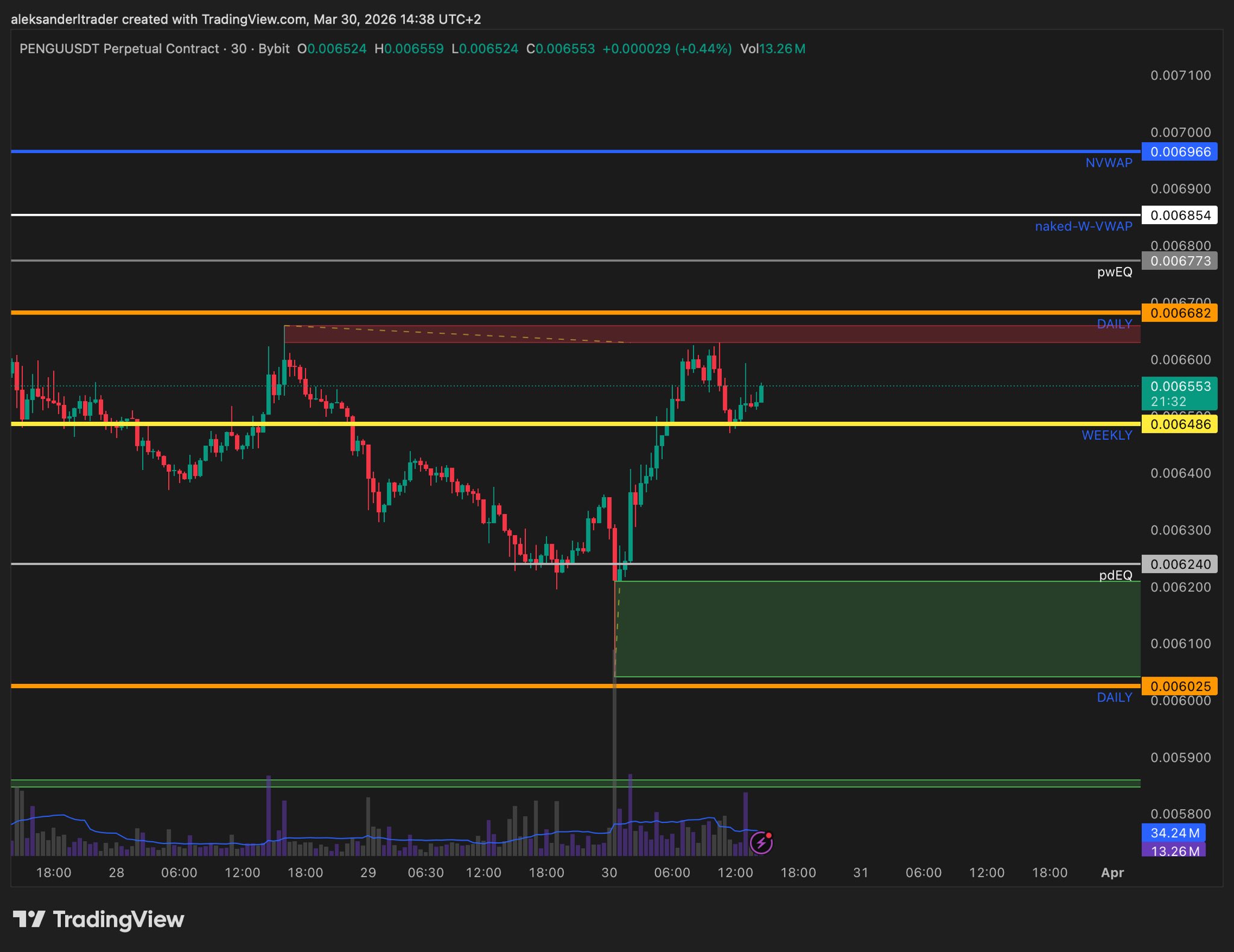
Task: Select the pdEQ label
Action: [x=1115, y=575]
